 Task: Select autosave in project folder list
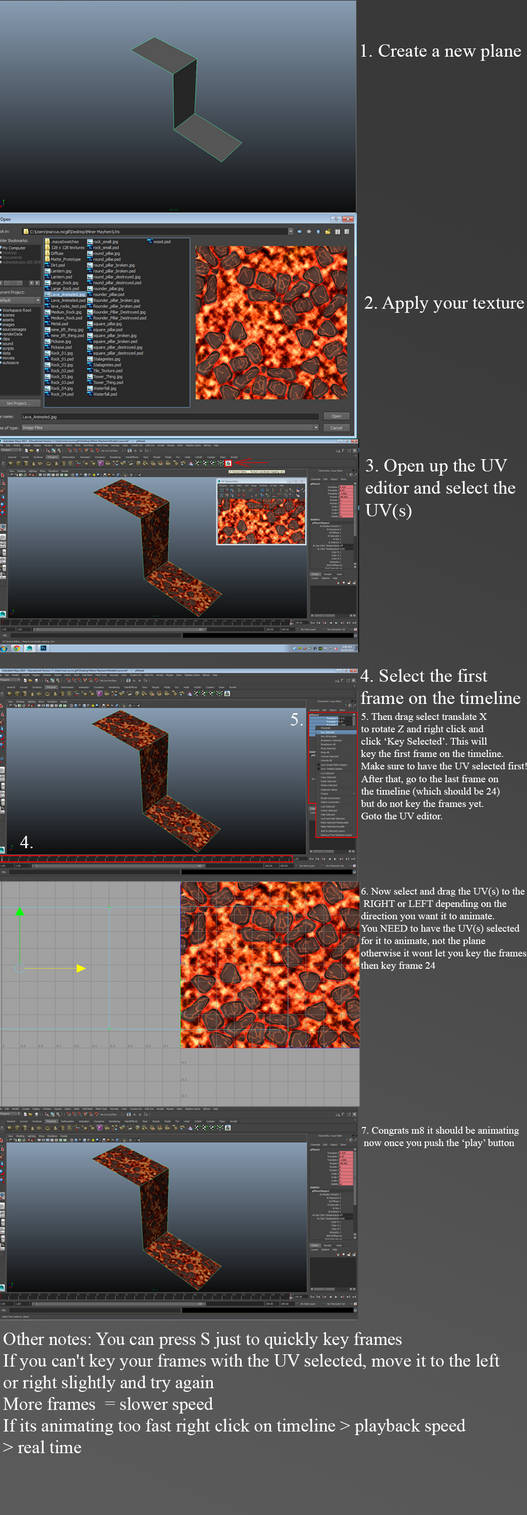(x=11, y=363)
